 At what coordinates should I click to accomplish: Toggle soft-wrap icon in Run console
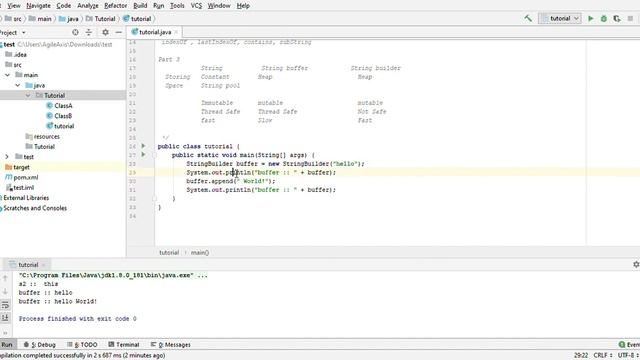point(5,305)
